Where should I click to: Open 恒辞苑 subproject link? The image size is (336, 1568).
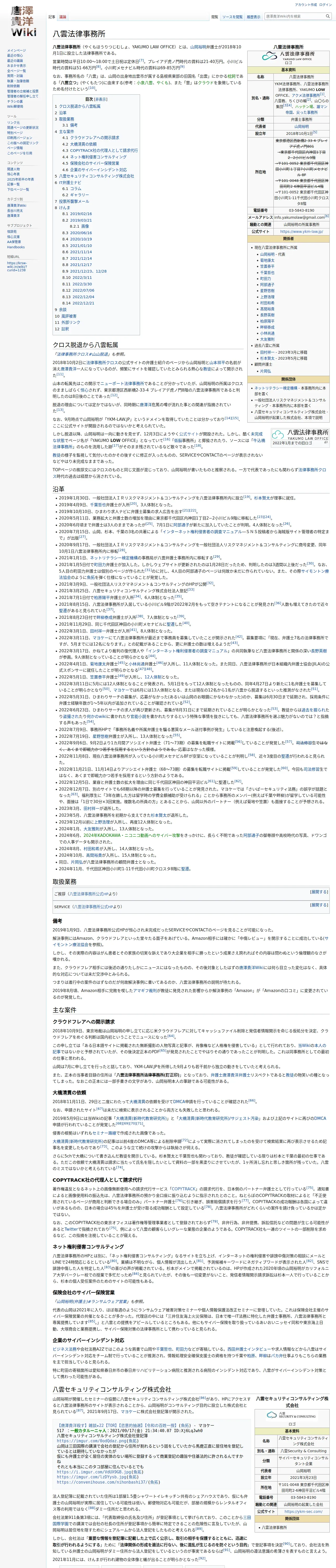pyautogui.click(x=12, y=231)
